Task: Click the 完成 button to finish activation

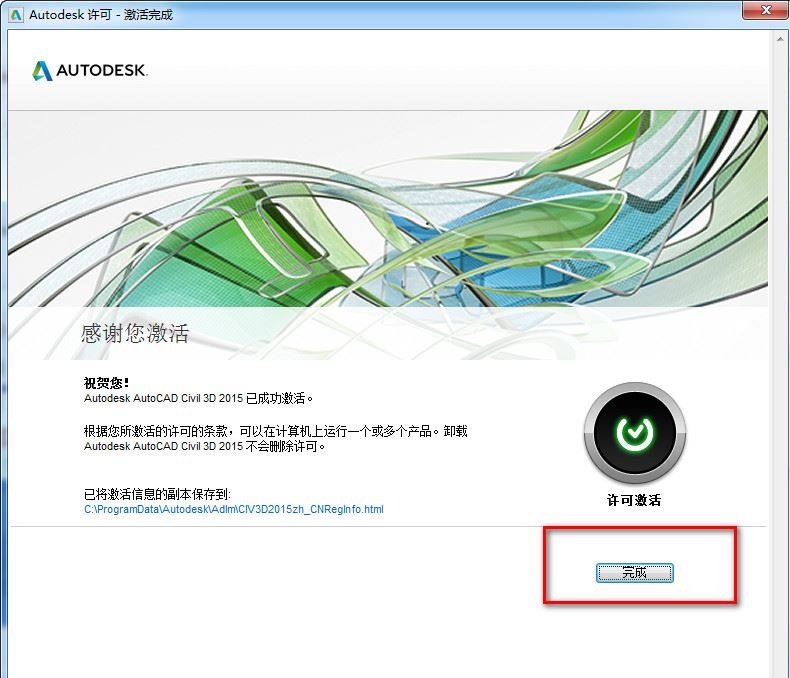Action: (x=634, y=573)
